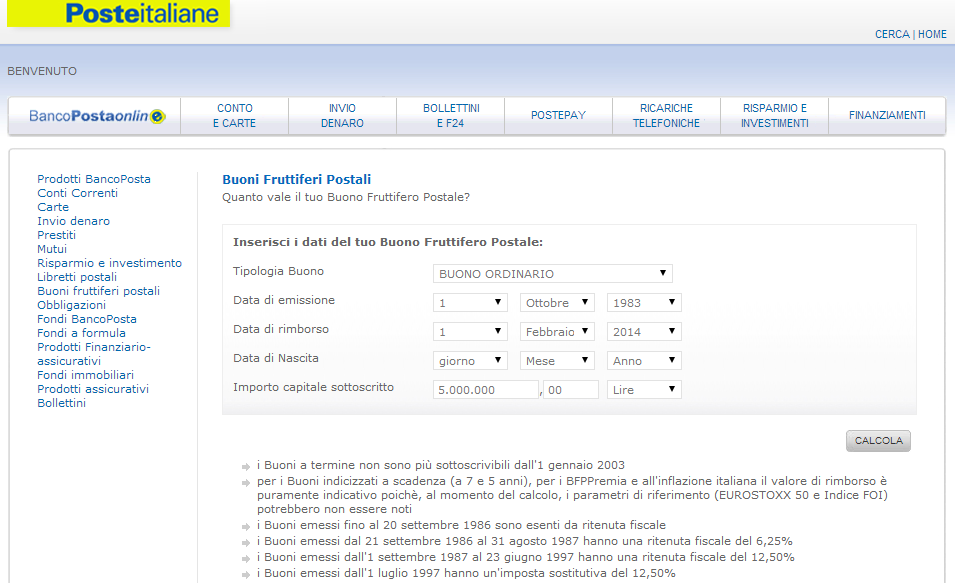The height and width of the screenshot is (583, 955).
Task: Open the FINANZIAMENTI section
Action: click(886, 115)
